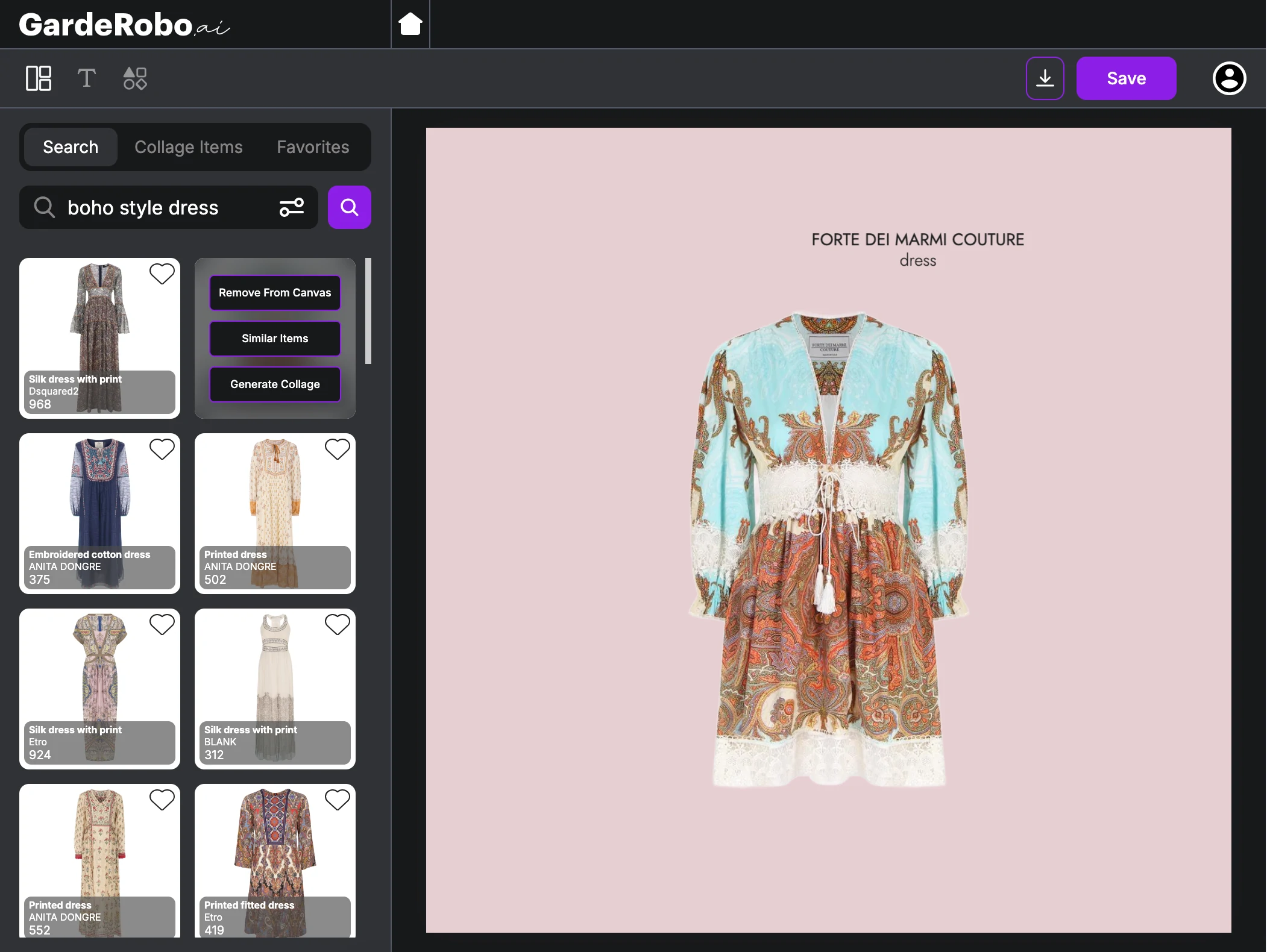Click the home icon in top bar

410,24
